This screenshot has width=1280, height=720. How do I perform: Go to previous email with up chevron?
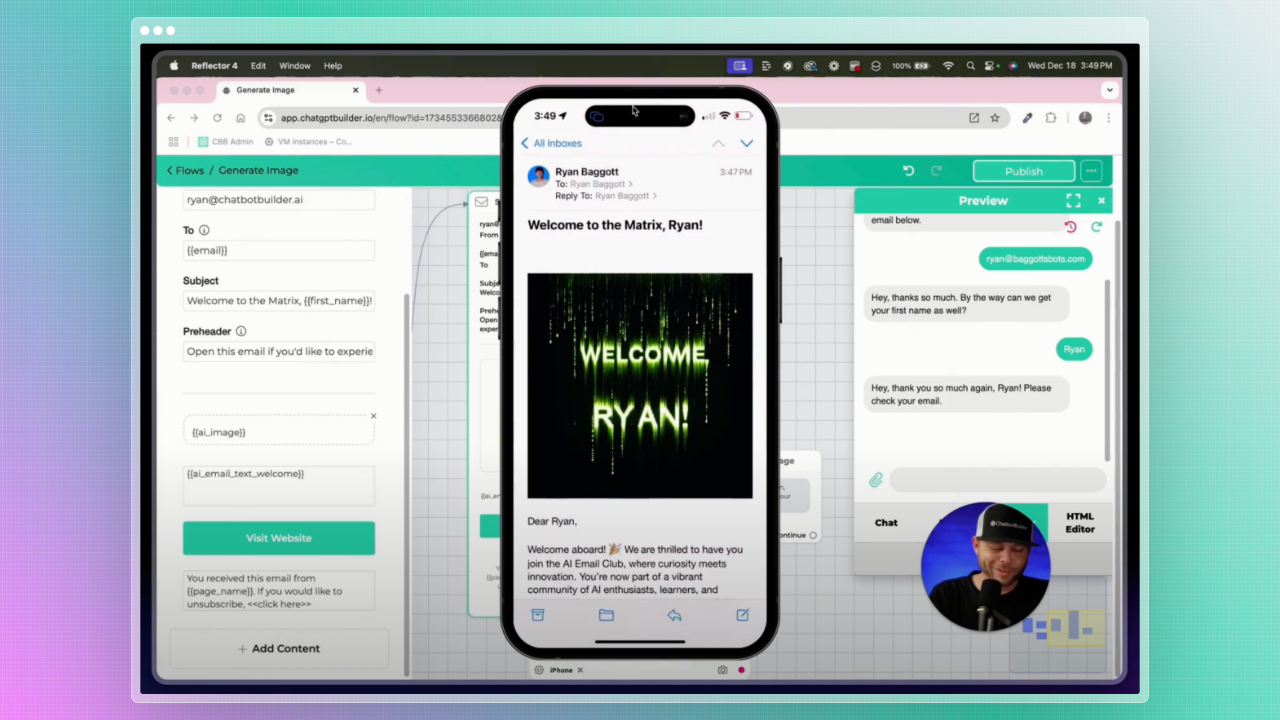click(x=718, y=143)
